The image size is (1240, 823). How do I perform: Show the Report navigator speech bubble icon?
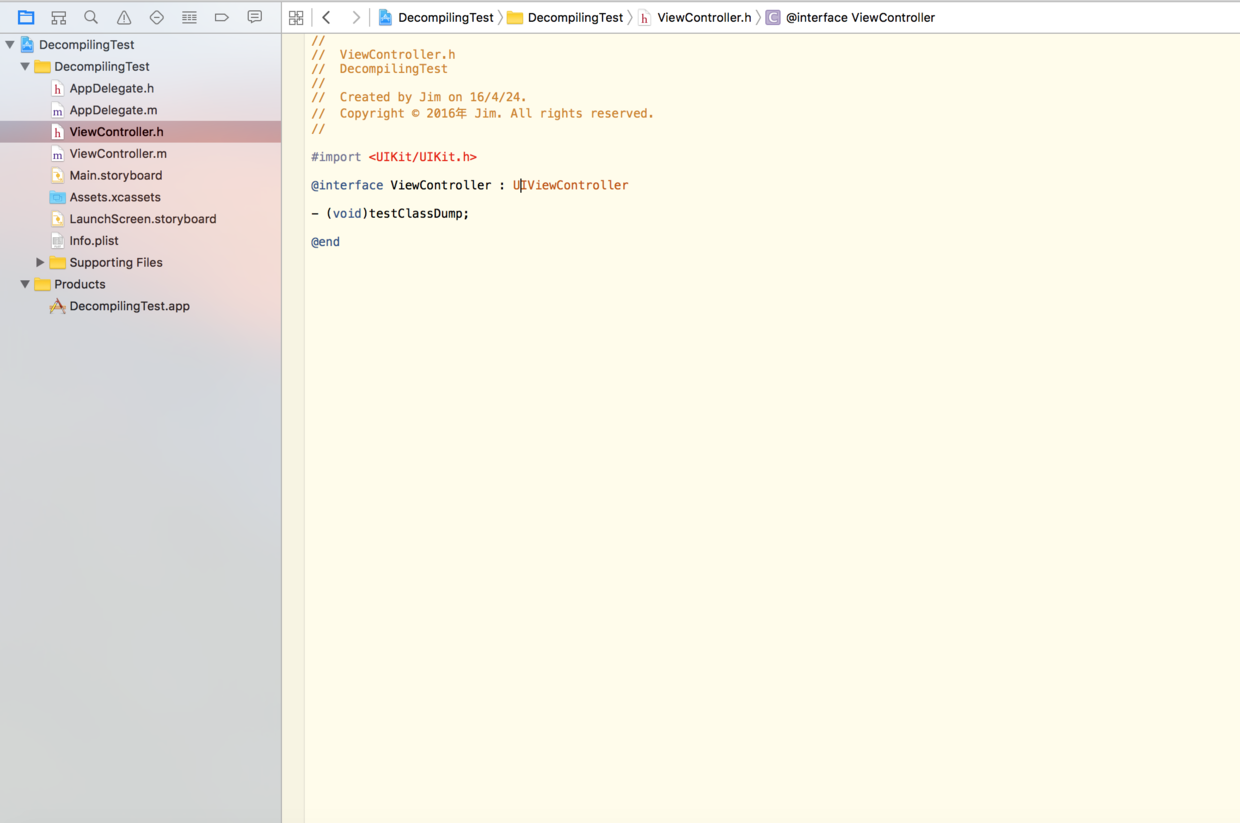coord(254,17)
